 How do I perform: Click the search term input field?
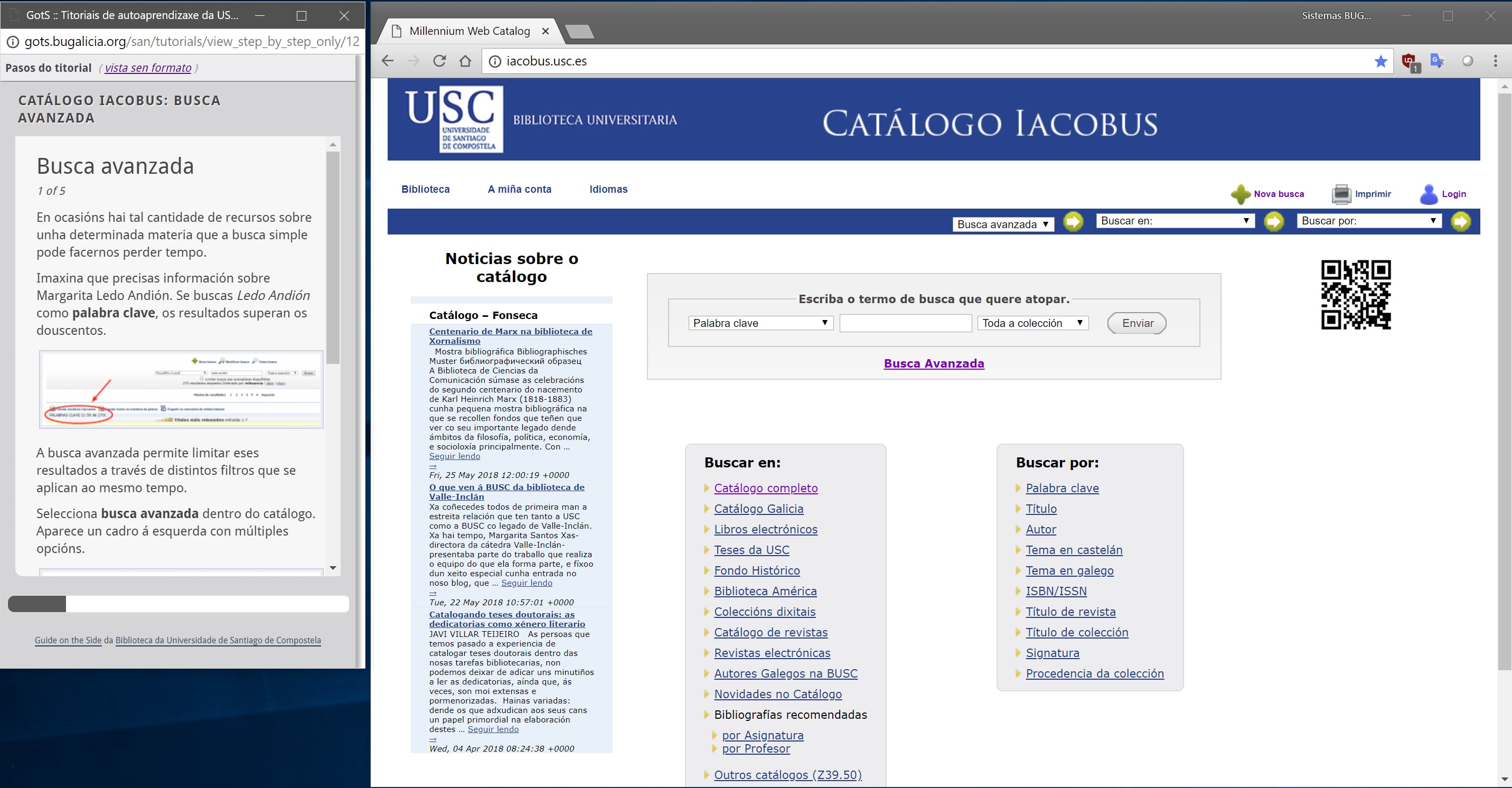906,323
